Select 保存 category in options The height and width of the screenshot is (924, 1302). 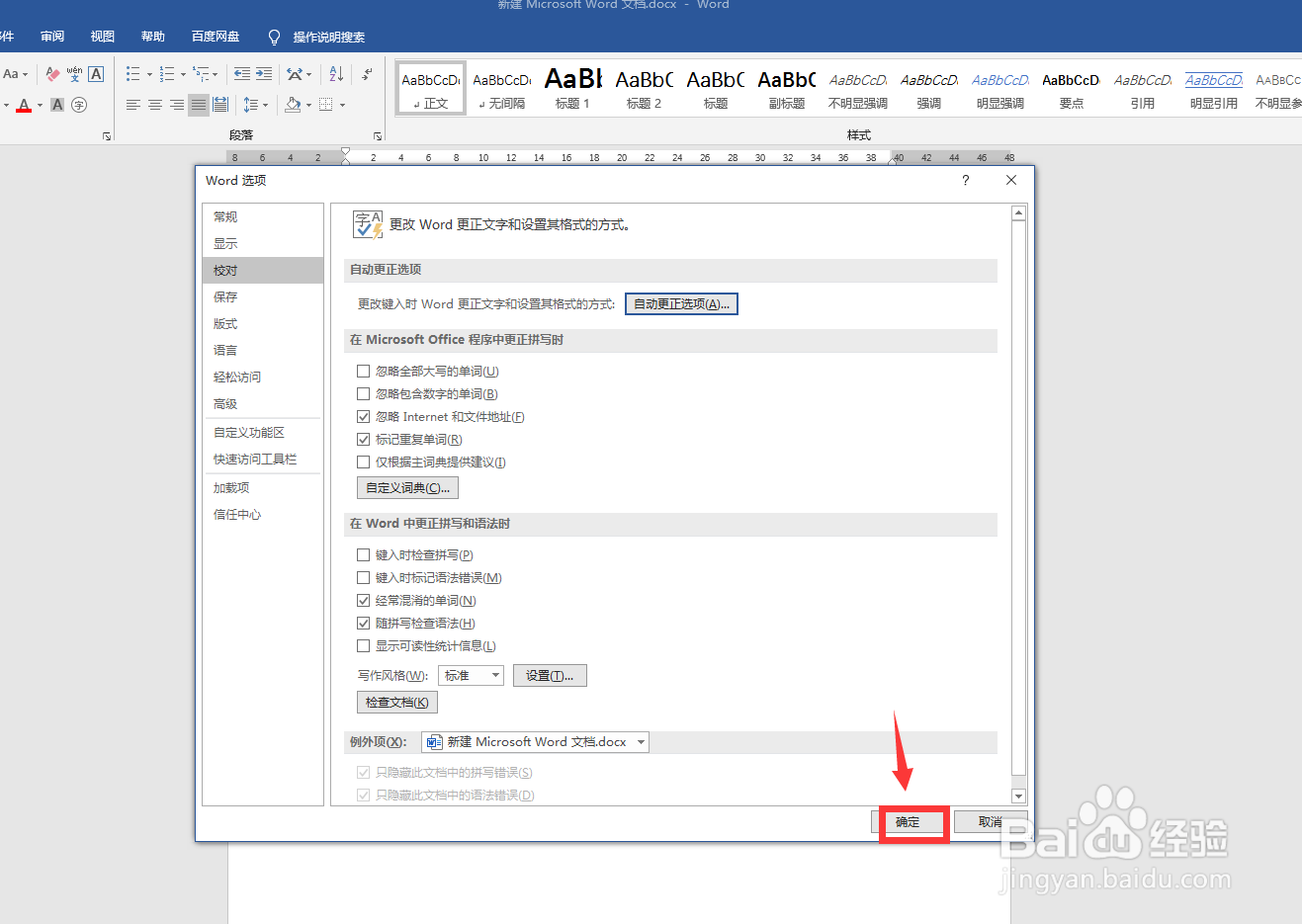pos(263,296)
